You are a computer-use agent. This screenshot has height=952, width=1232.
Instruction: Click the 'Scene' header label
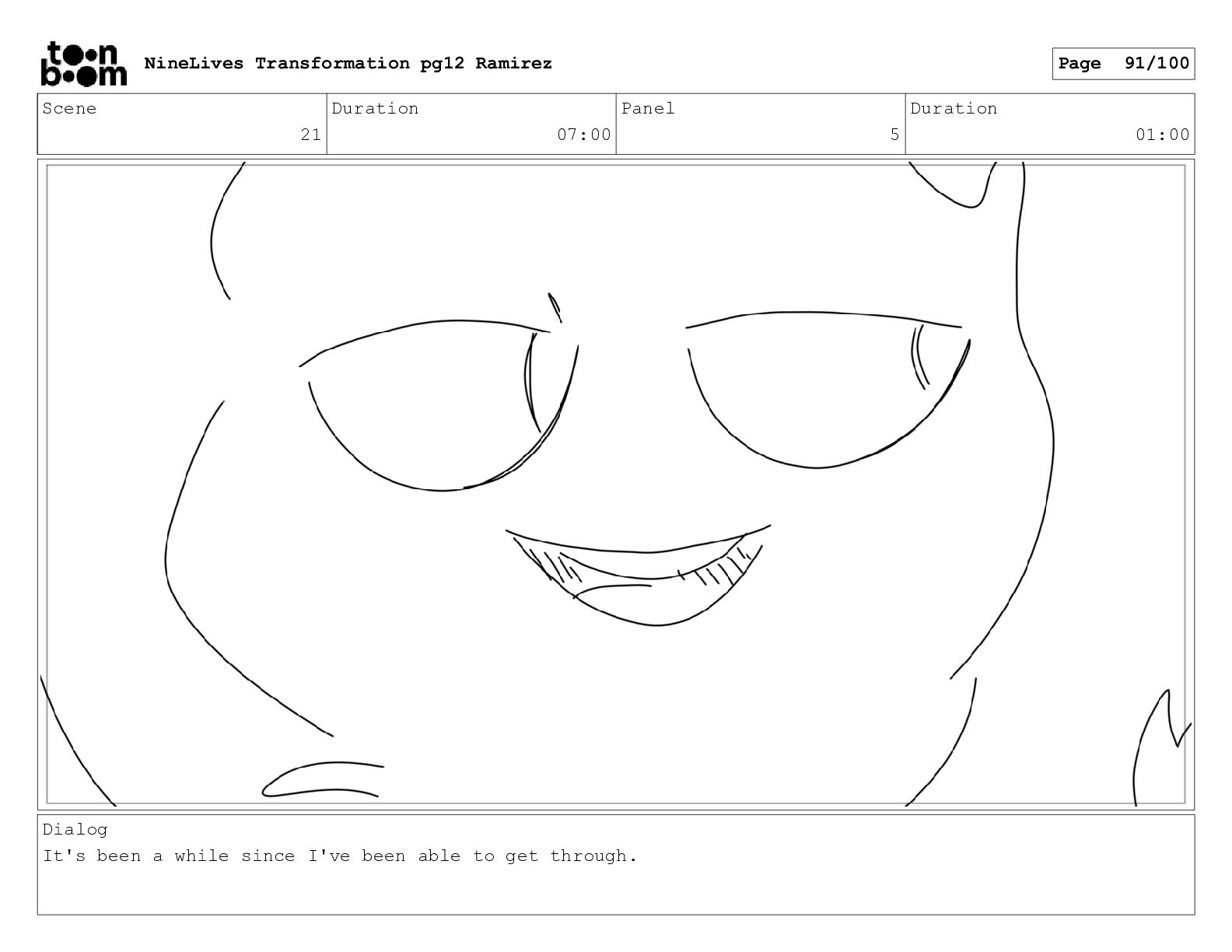click(69, 109)
